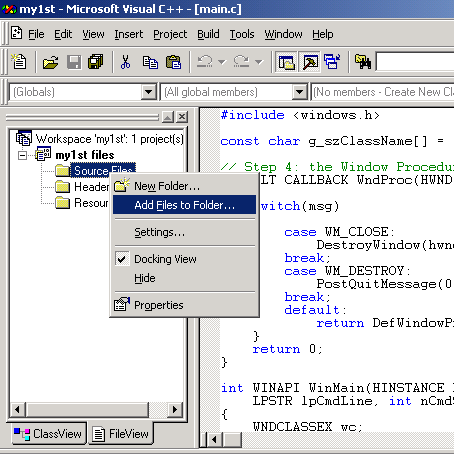Click the New Folder icon in context menu

click(x=122, y=185)
